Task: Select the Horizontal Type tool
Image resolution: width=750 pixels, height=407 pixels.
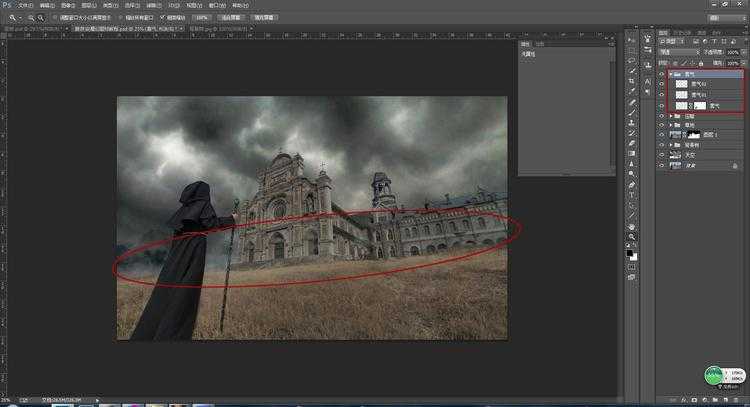Action: coord(633,197)
